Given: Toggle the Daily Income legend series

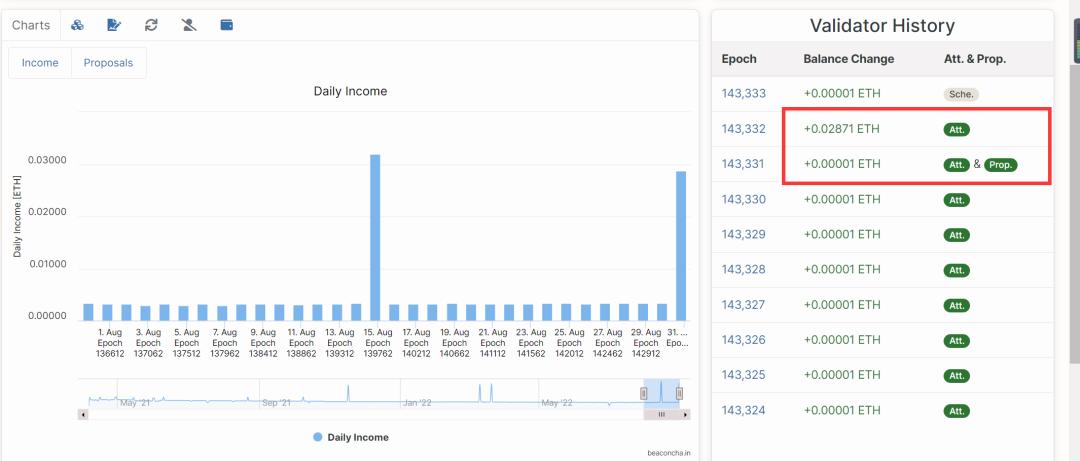Looking at the screenshot, I should coord(350,437).
